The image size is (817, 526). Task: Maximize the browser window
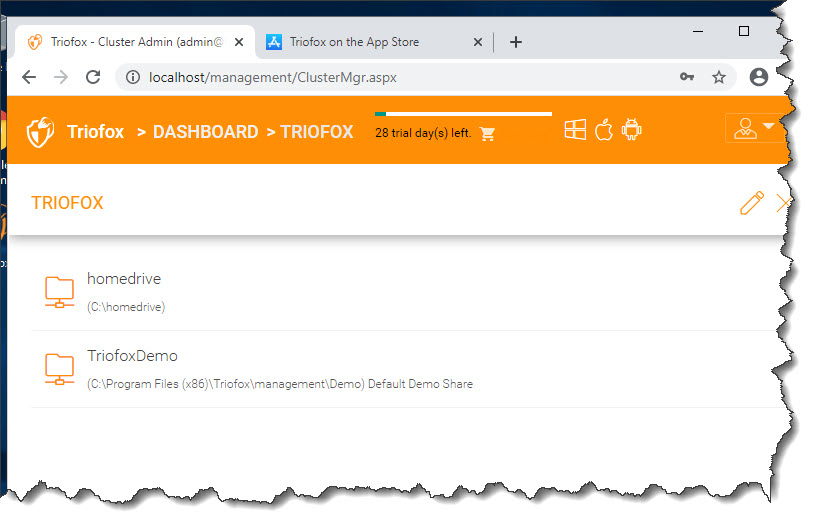pyautogui.click(x=744, y=31)
